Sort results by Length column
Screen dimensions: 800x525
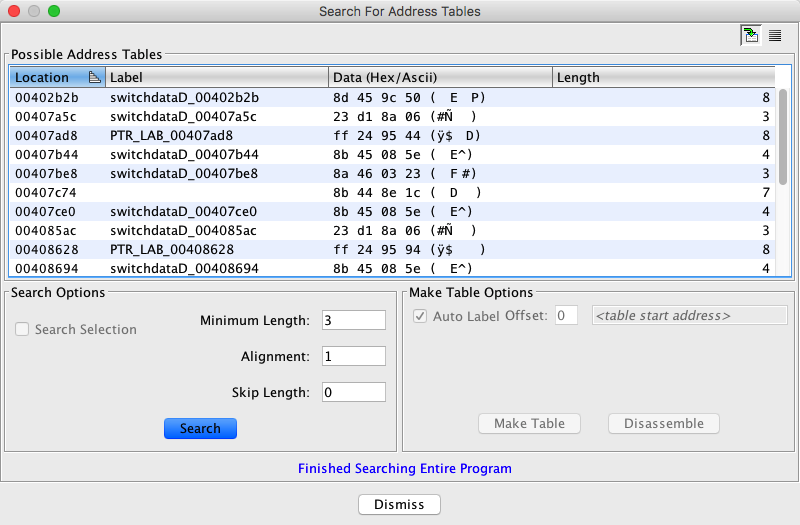click(x=662, y=77)
